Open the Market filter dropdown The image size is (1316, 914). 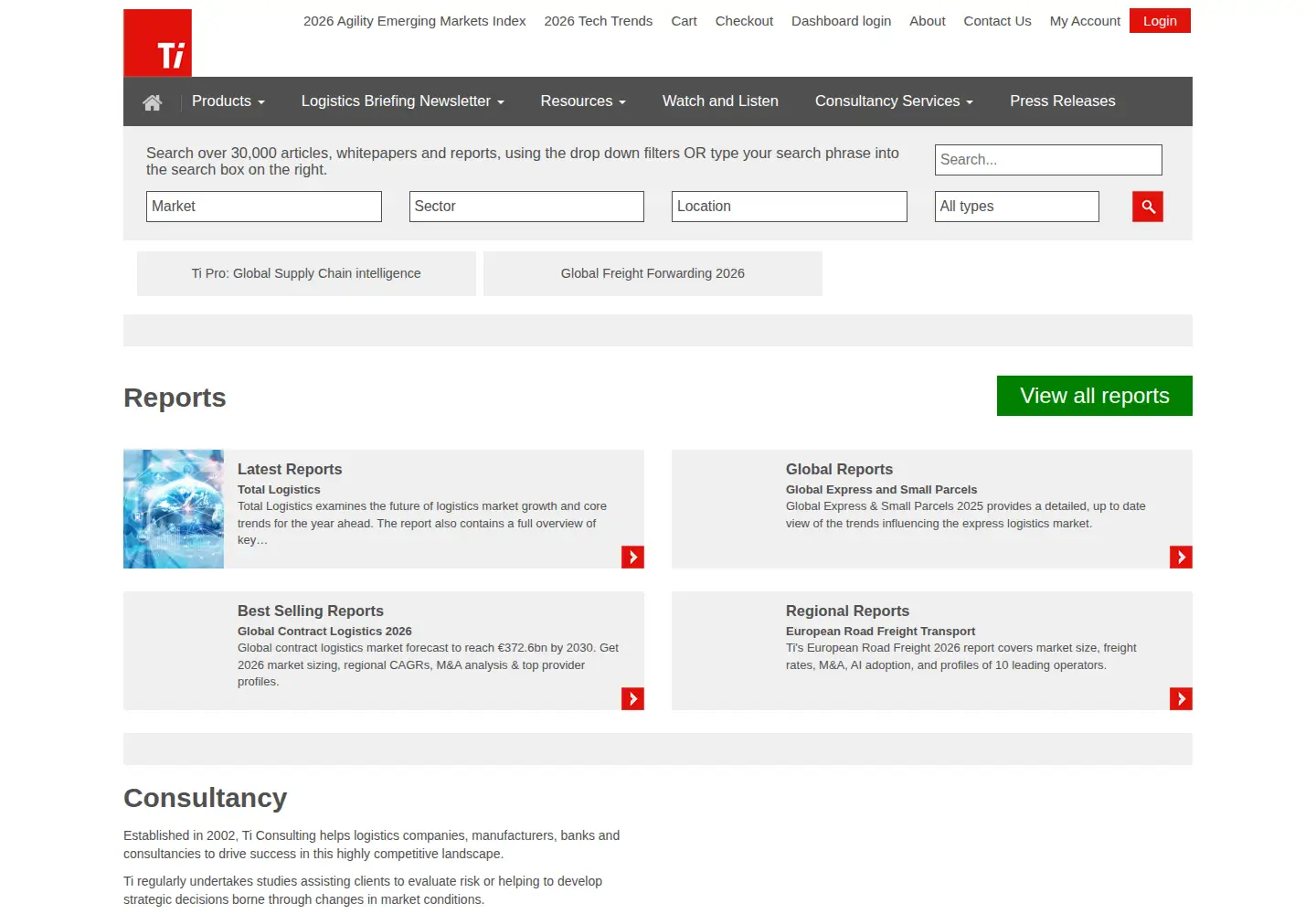tap(264, 207)
